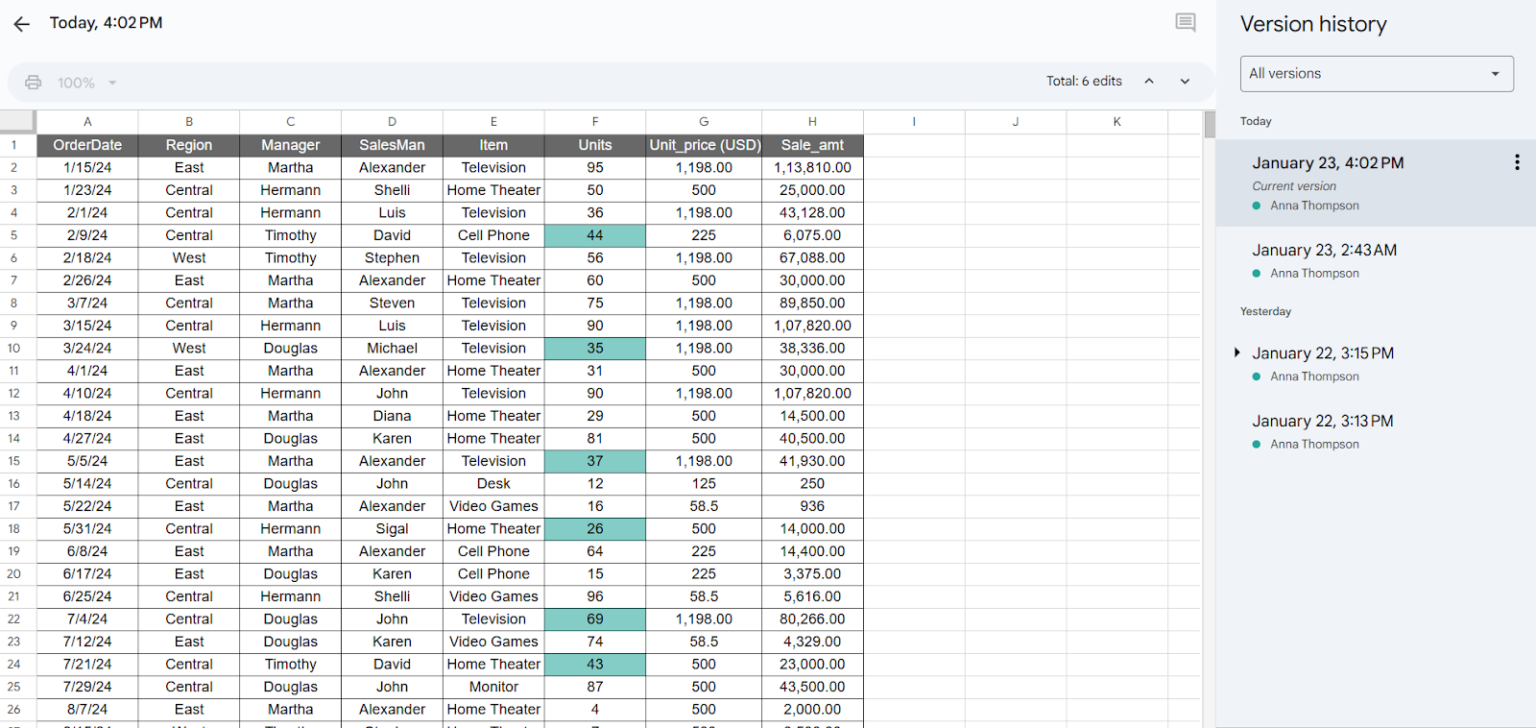Click the highlighted Units cell 37
Viewport: 1536px width, 728px height.
coord(595,461)
